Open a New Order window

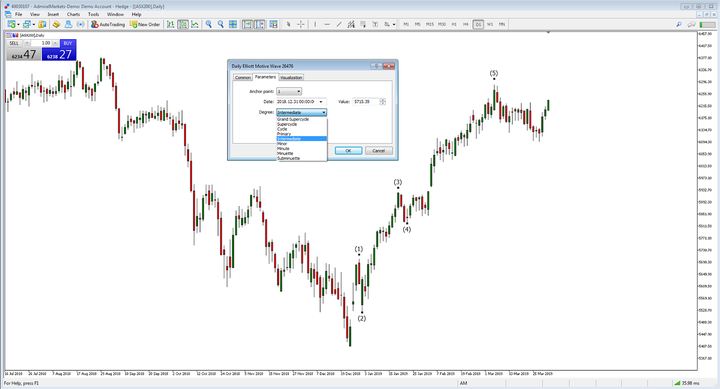click(145, 24)
